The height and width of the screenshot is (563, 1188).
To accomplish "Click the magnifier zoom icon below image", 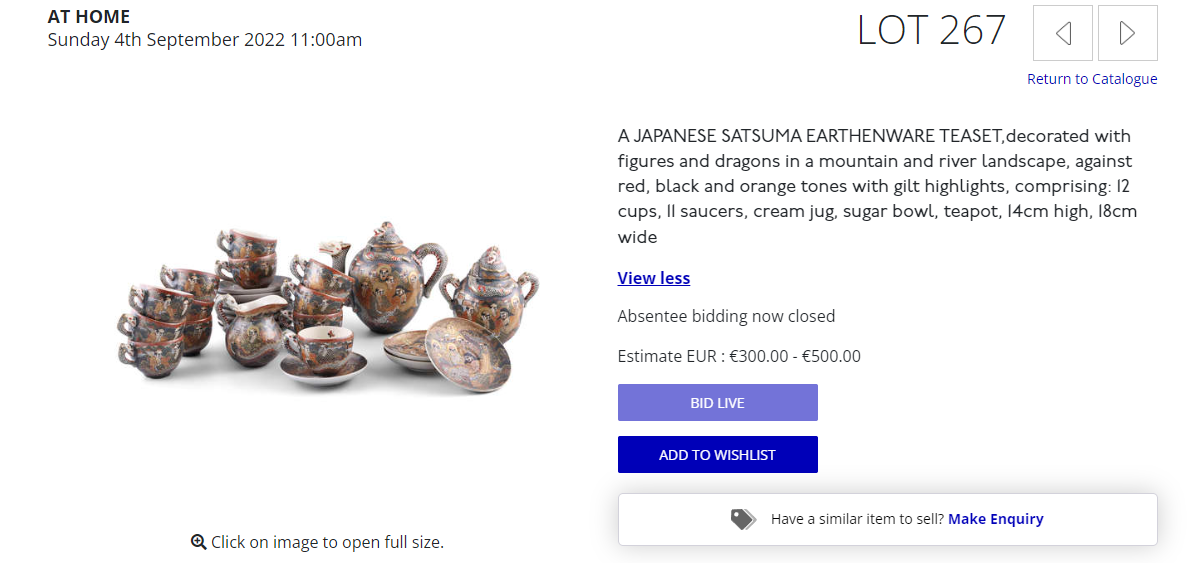I will tap(198, 542).
